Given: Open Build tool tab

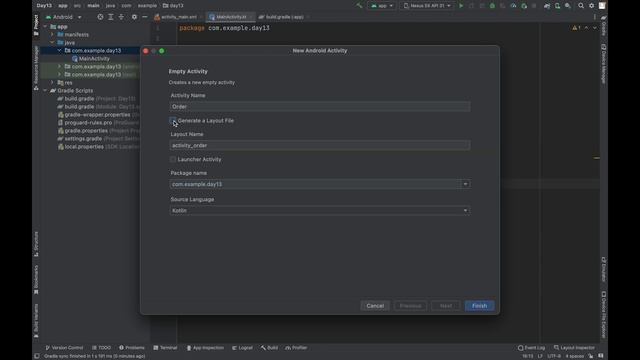Looking at the screenshot, I should point(269,348).
